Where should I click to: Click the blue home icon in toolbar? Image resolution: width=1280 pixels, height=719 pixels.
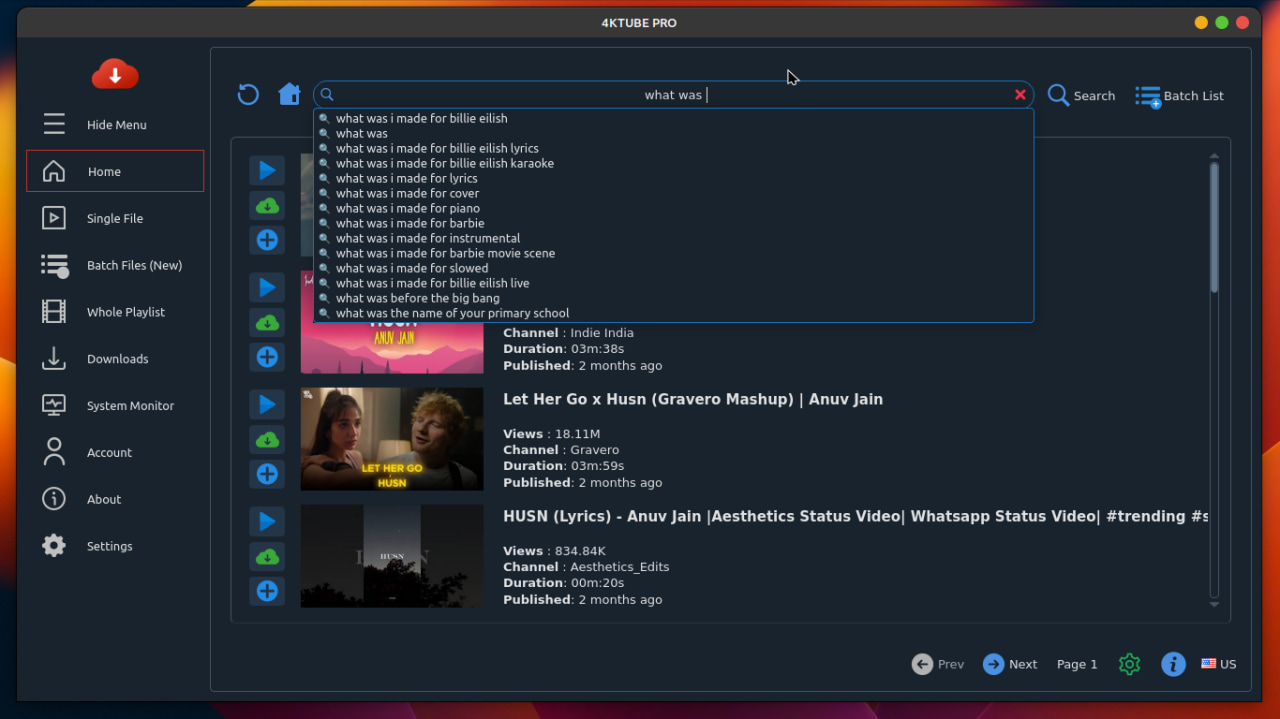pyautogui.click(x=289, y=95)
